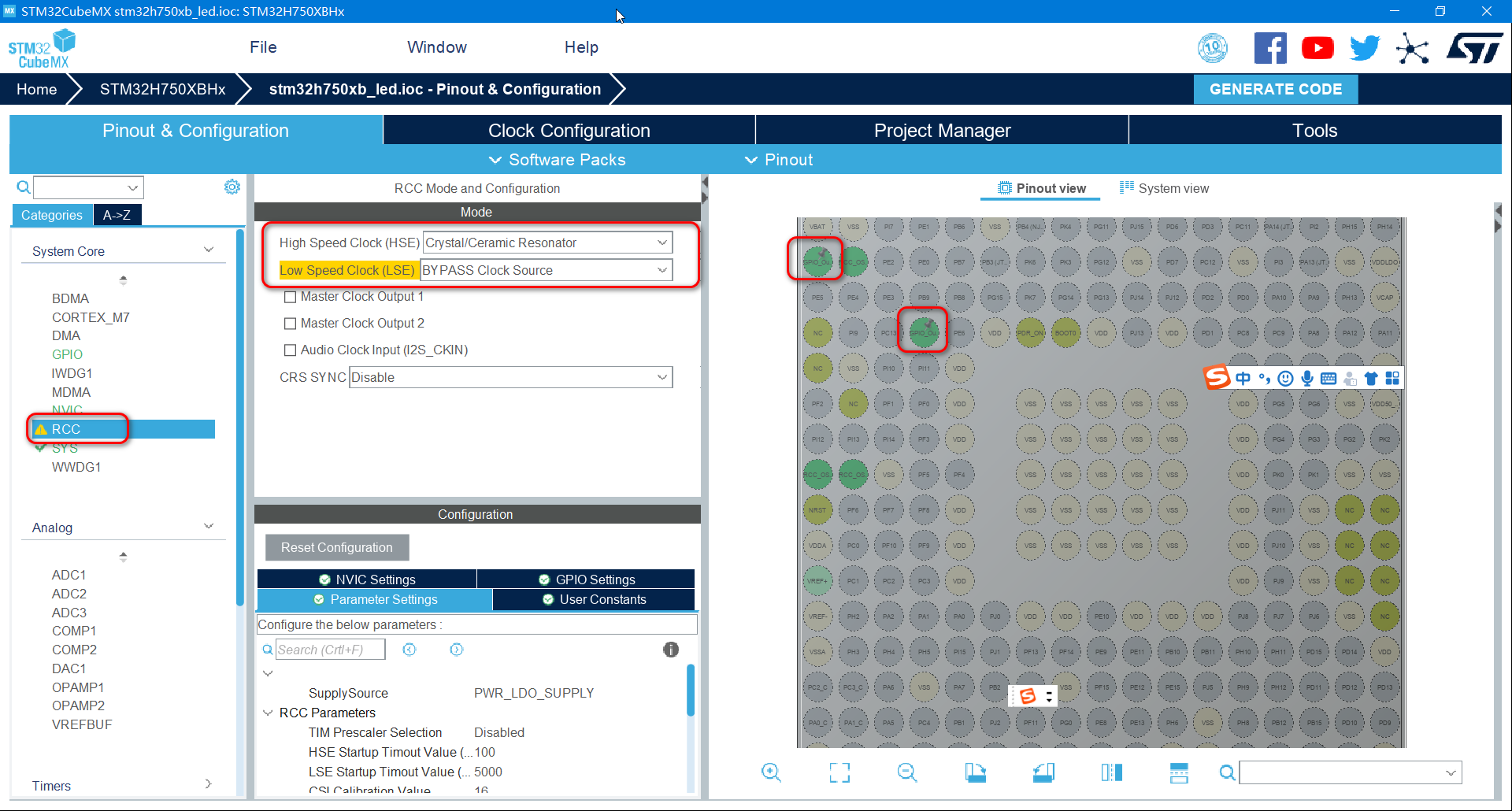1512x811 pixels.
Task: Switch to the Tools tab
Action: click(x=1314, y=131)
